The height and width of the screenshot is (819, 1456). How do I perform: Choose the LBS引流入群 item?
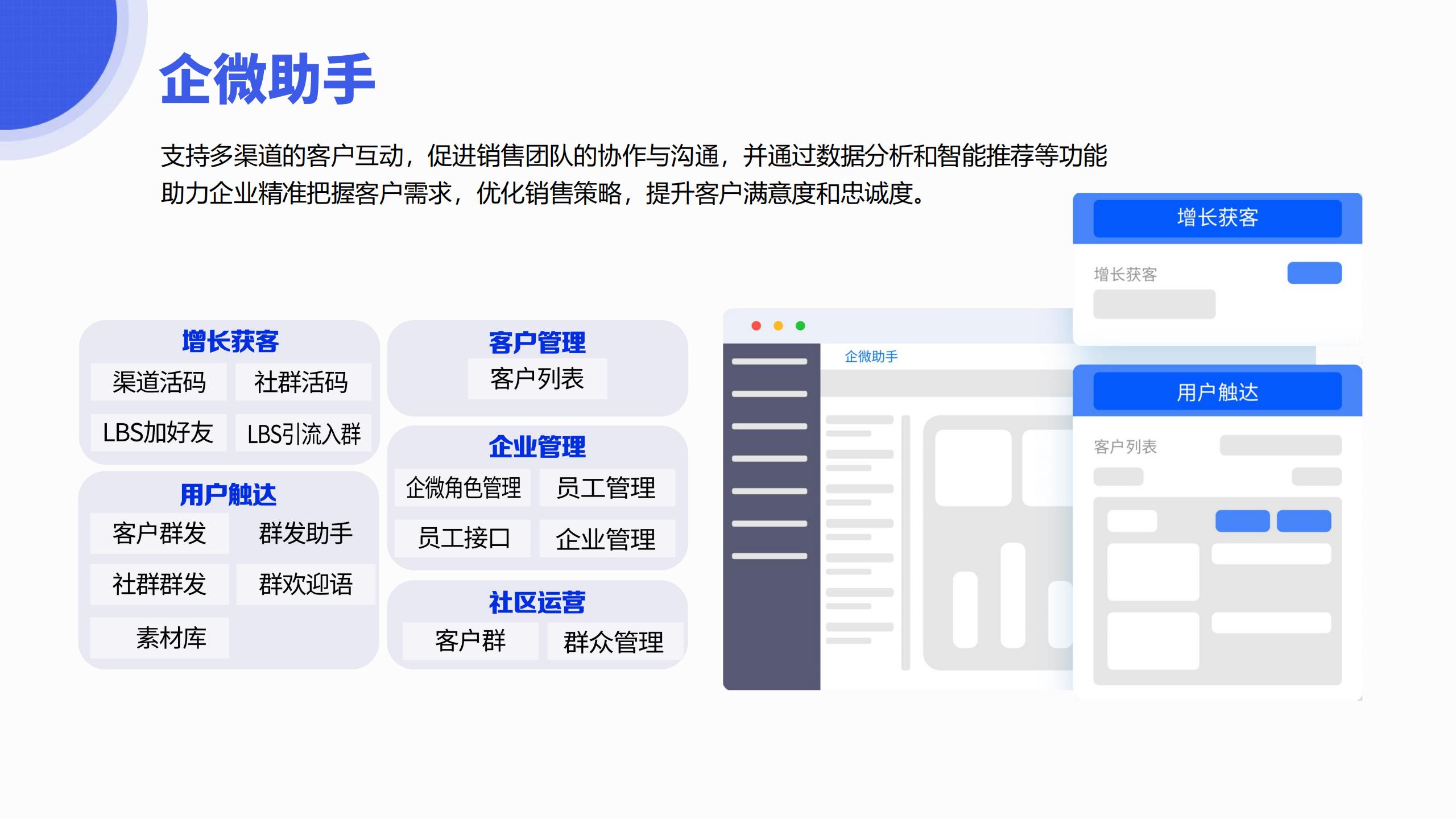click(303, 433)
